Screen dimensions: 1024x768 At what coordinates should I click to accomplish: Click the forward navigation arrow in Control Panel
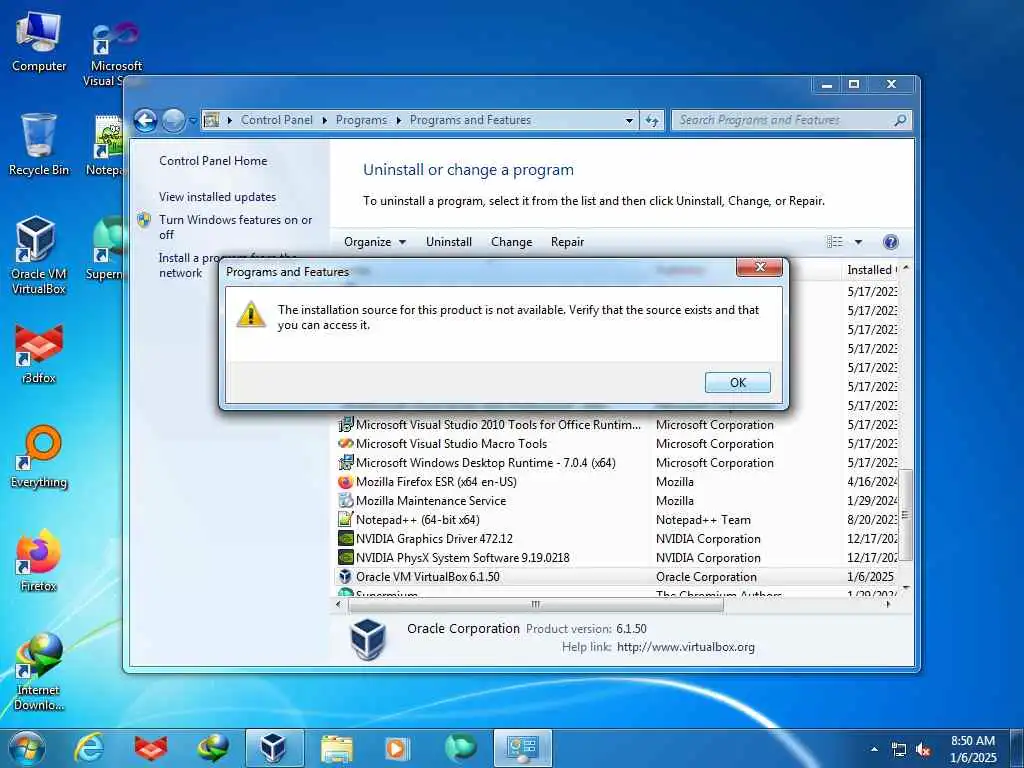[173, 120]
